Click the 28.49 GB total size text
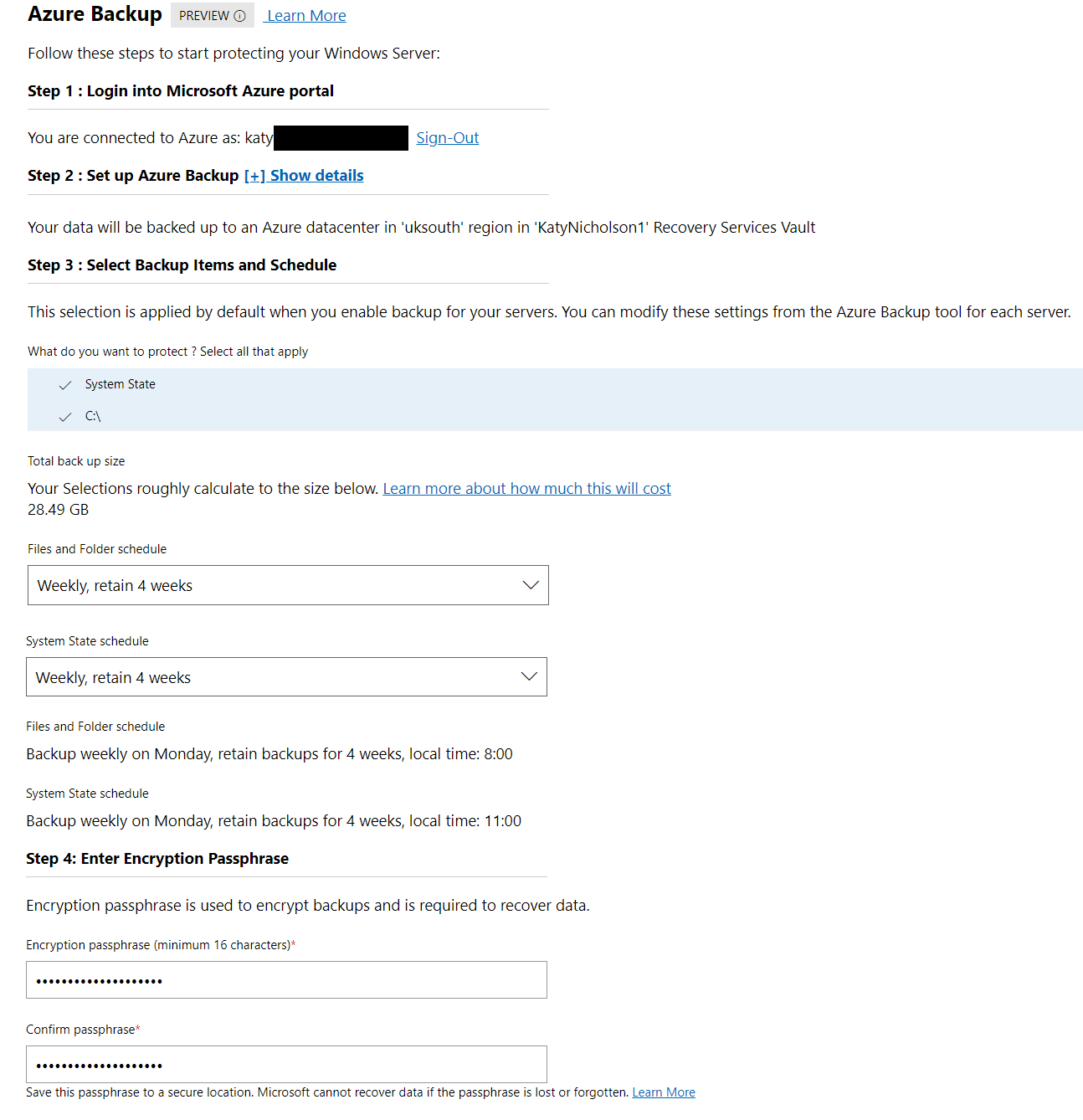This screenshot has width=1083, height=1120. 58,510
